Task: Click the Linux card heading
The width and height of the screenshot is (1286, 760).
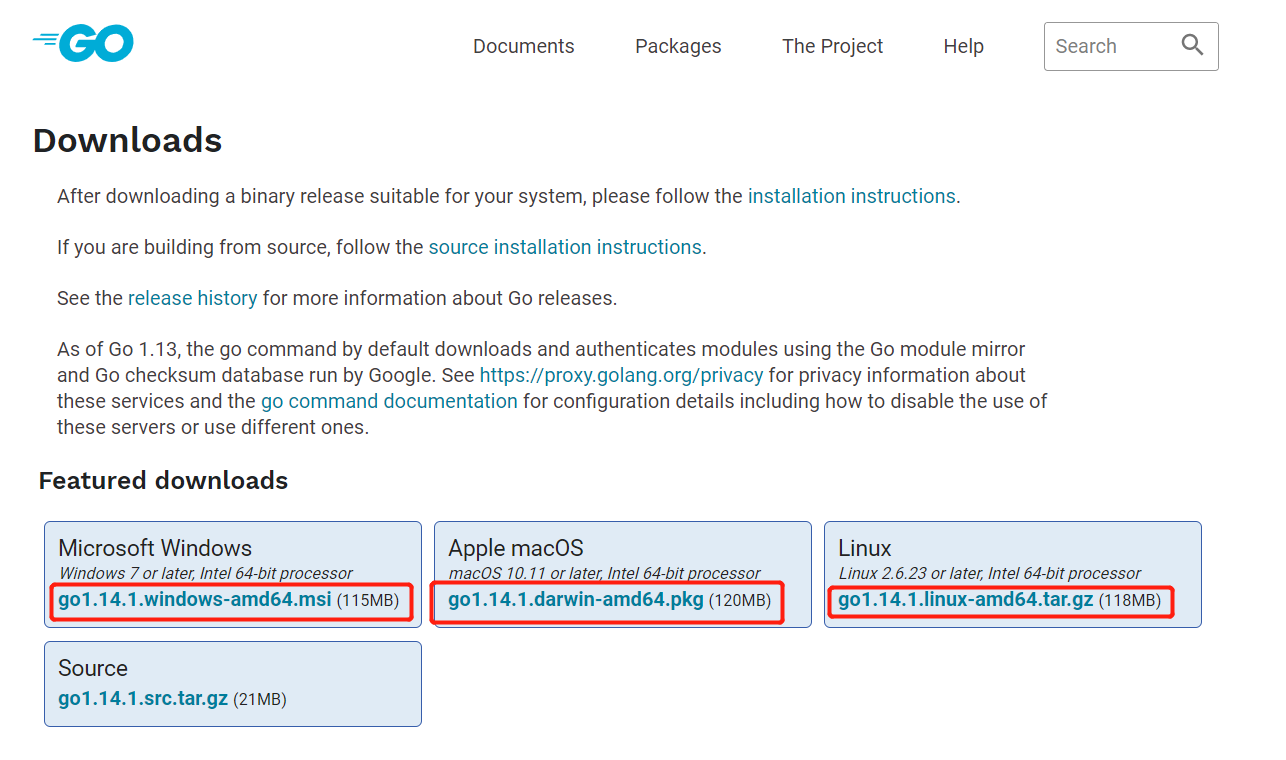Action: [x=865, y=548]
